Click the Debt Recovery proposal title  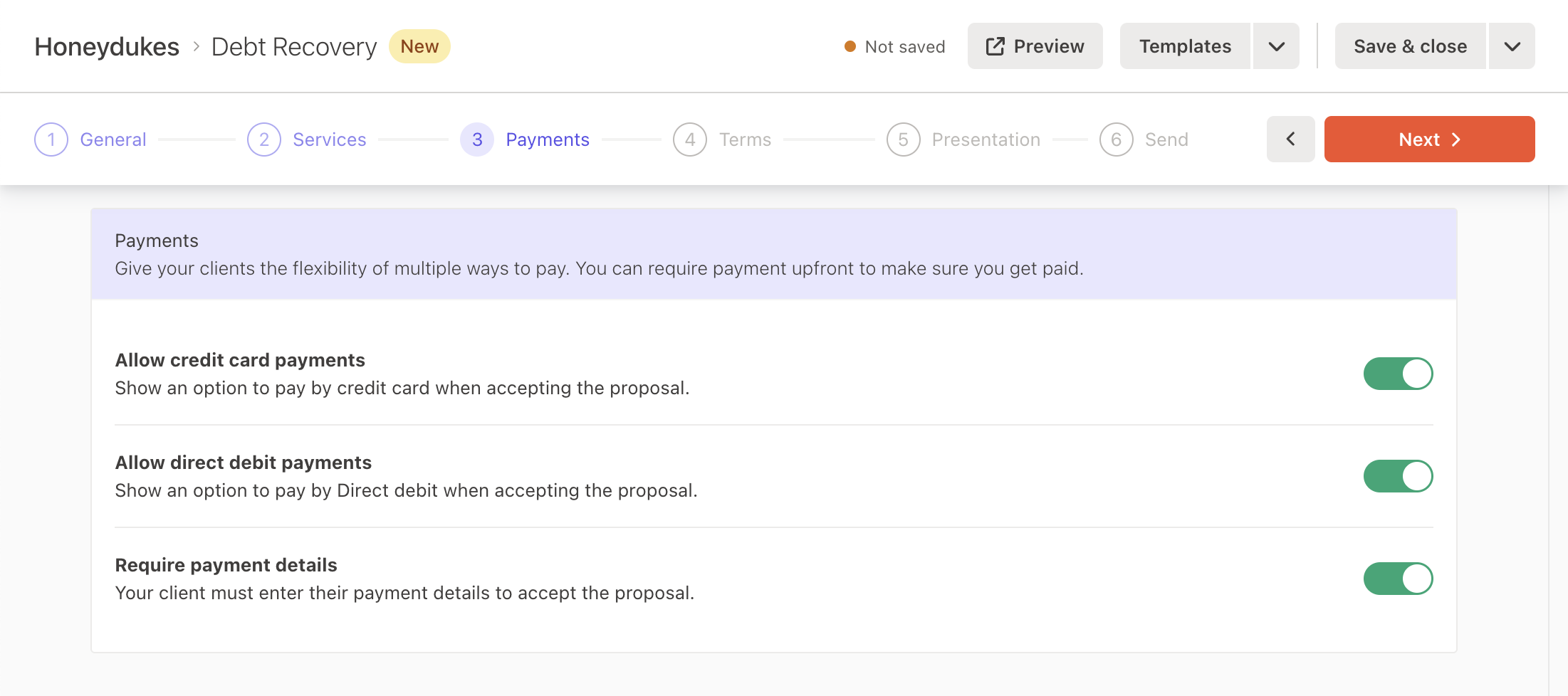tap(294, 47)
